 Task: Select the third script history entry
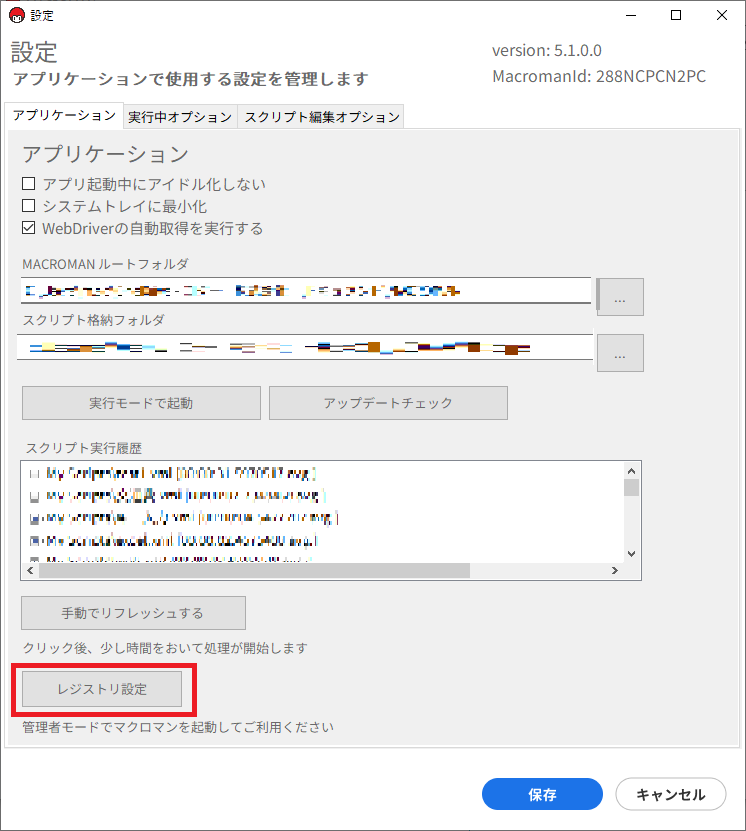184,518
